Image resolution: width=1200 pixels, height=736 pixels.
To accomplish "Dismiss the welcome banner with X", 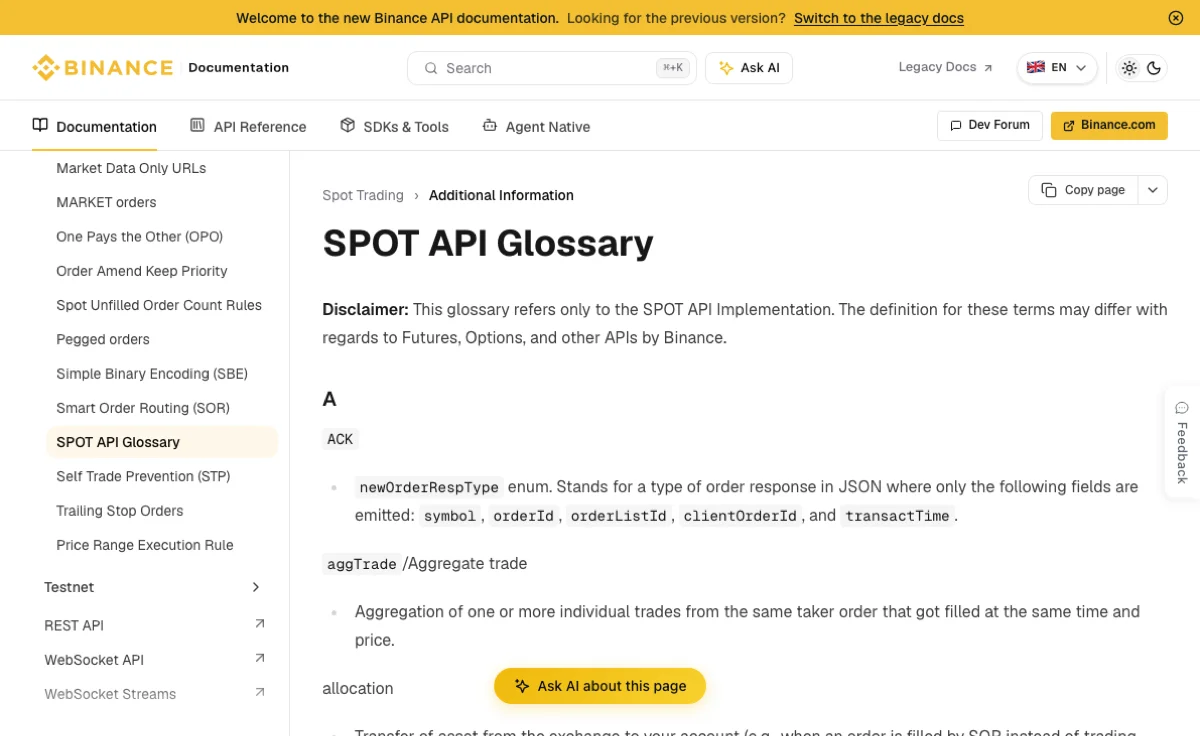I will (1176, 18).
